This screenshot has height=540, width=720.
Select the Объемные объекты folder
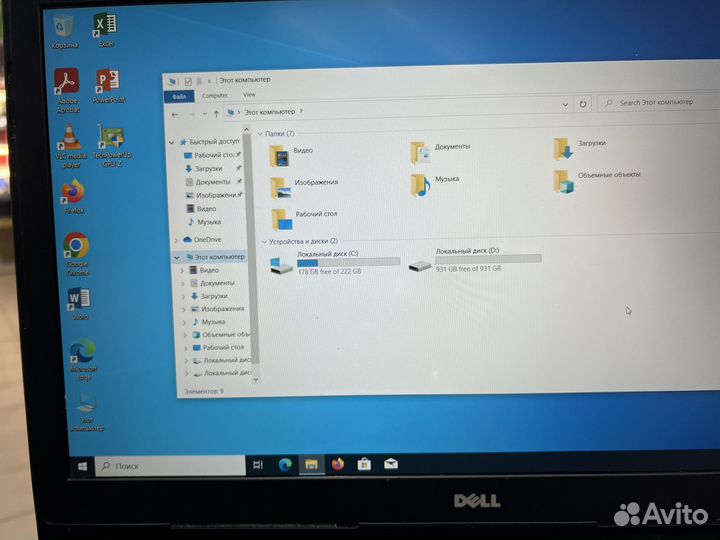coord(597,181)
